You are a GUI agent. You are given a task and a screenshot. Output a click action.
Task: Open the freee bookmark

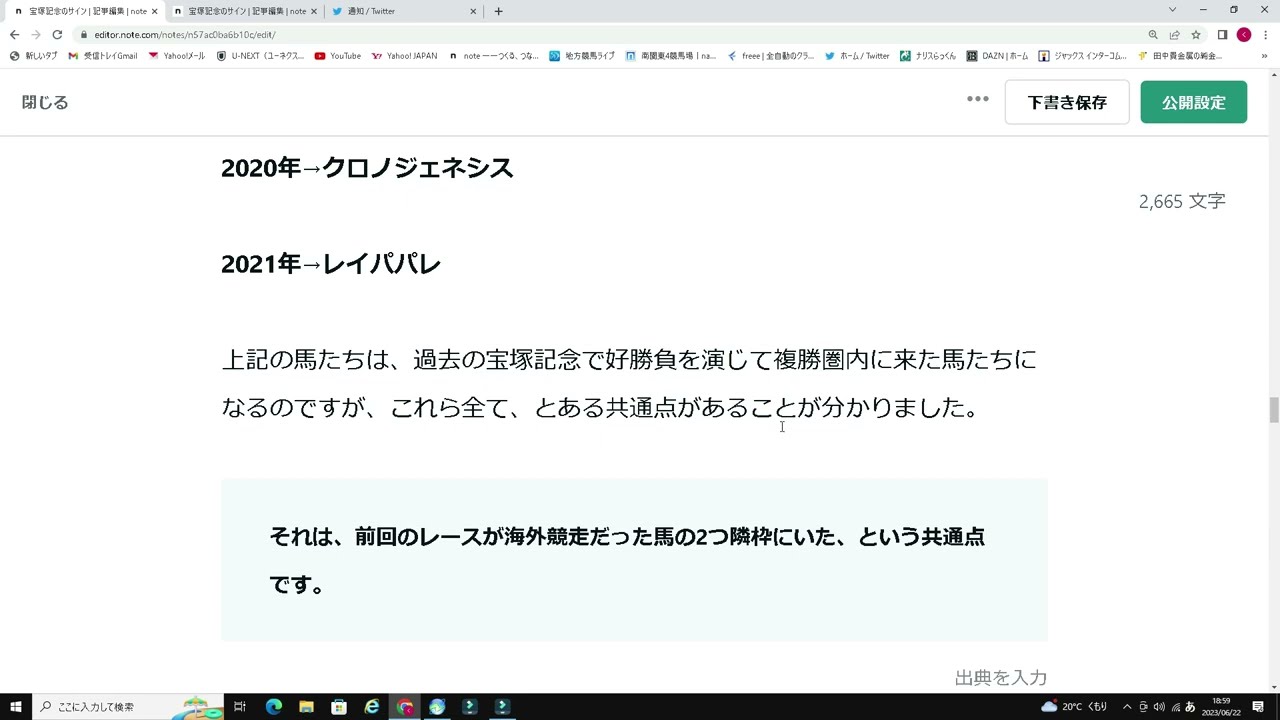coord(775,55)
